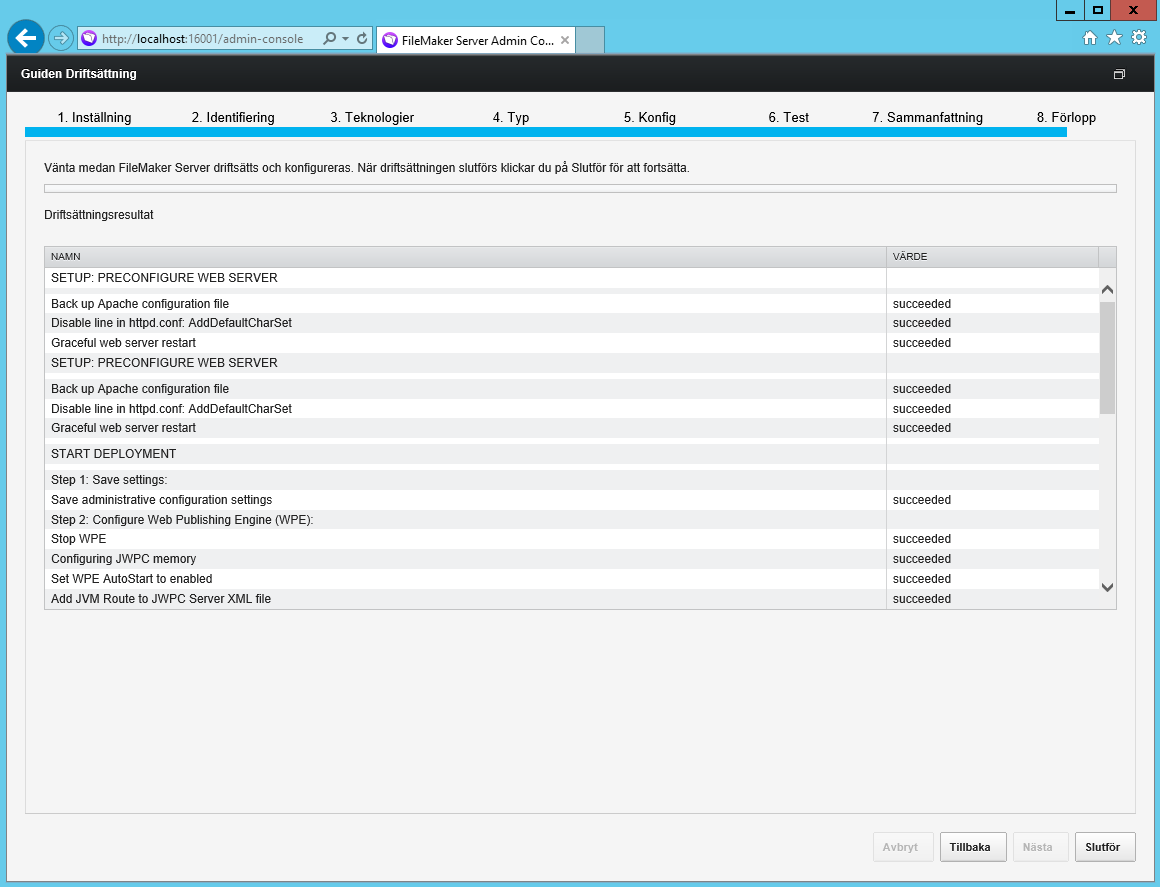Go to step 8. Förlopp
The width and height of the screenshot is (1160, 887).
click(1066, 117)
